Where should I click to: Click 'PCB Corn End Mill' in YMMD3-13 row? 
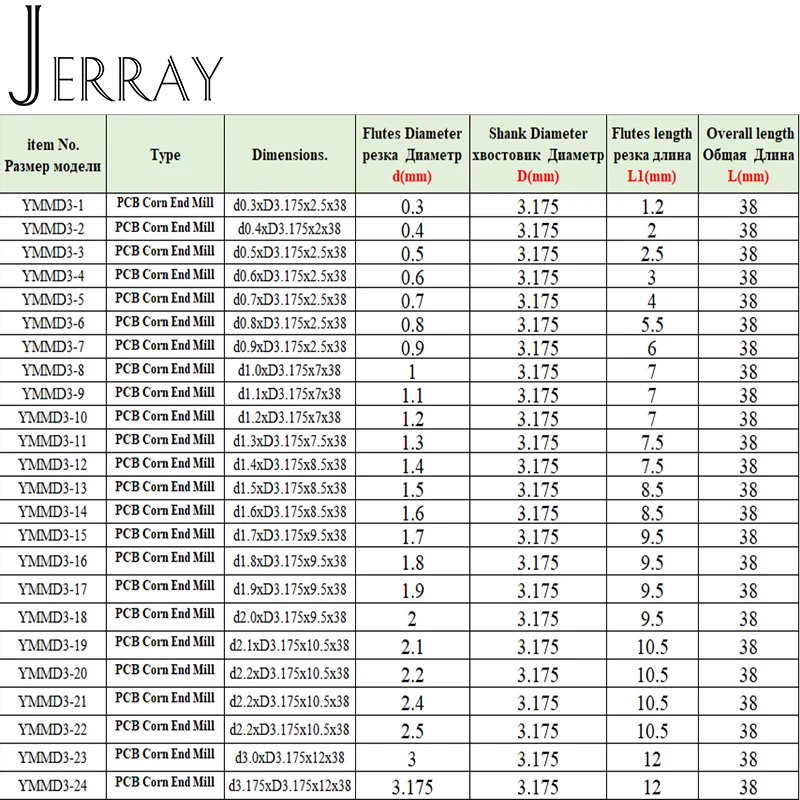165,486
